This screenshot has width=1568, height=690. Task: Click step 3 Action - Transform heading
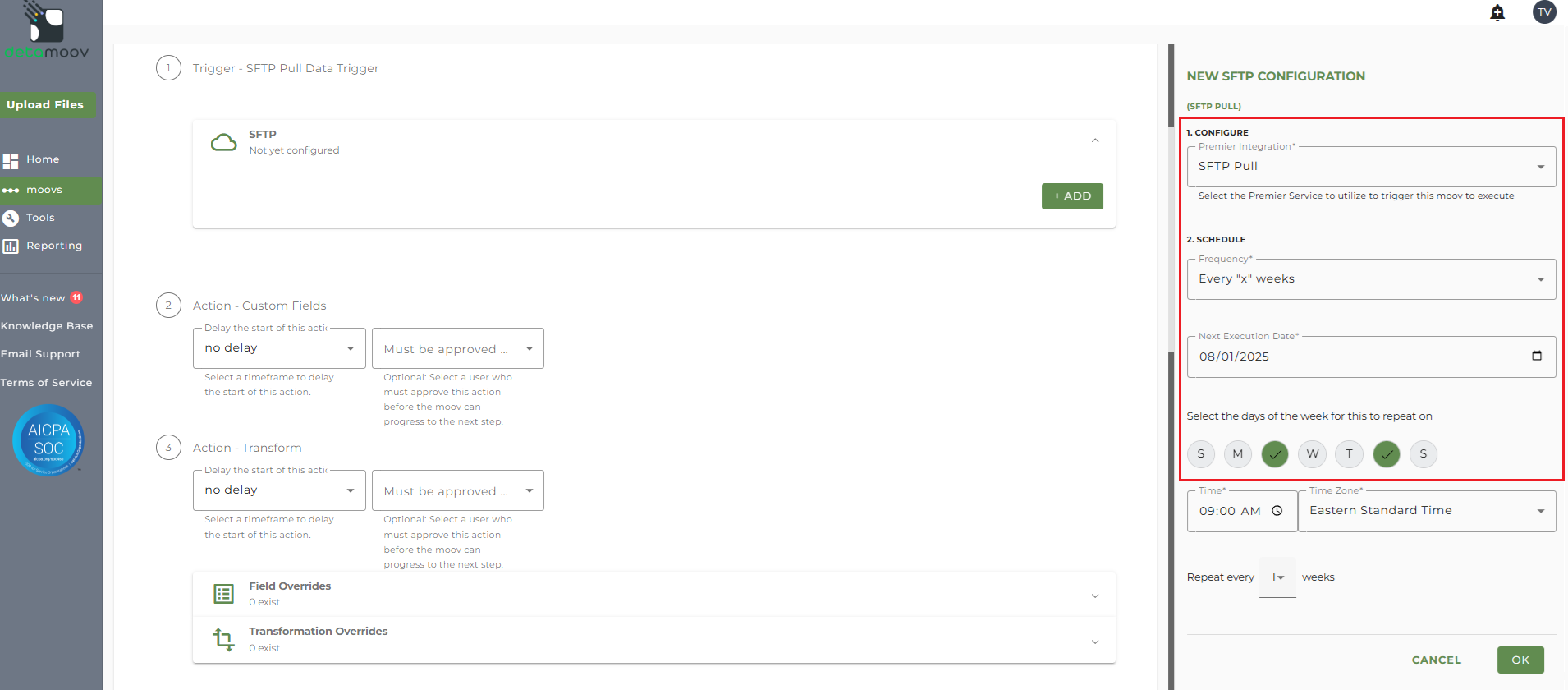coord(247,448)
